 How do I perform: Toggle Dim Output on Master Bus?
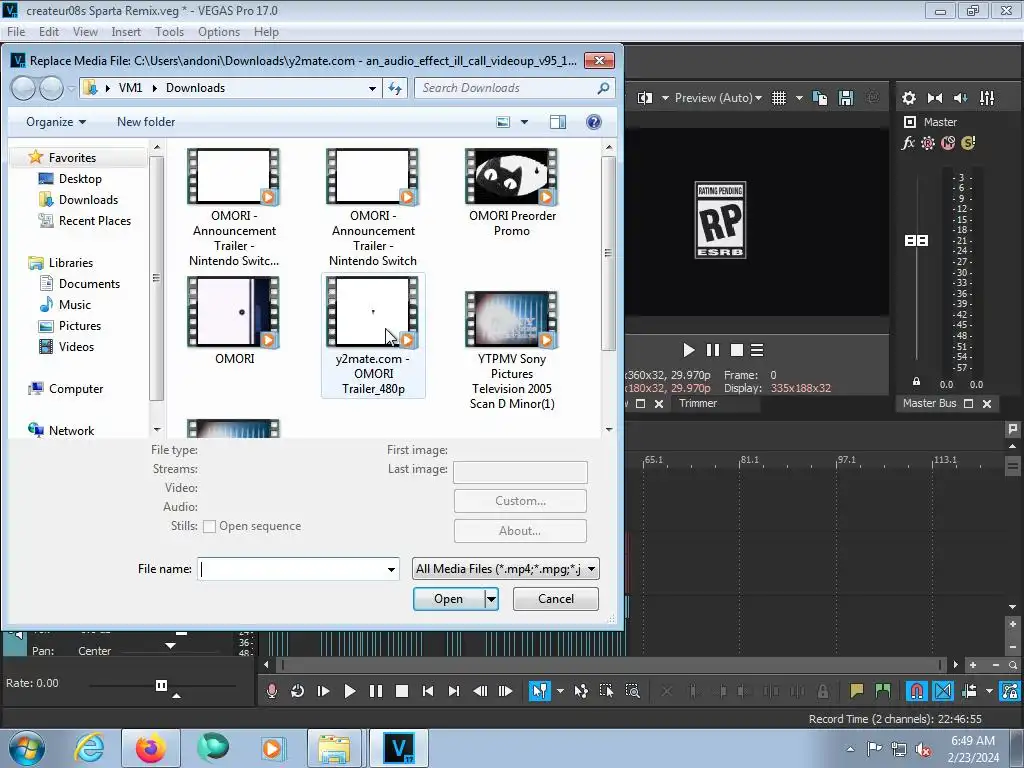pos(961,98)
